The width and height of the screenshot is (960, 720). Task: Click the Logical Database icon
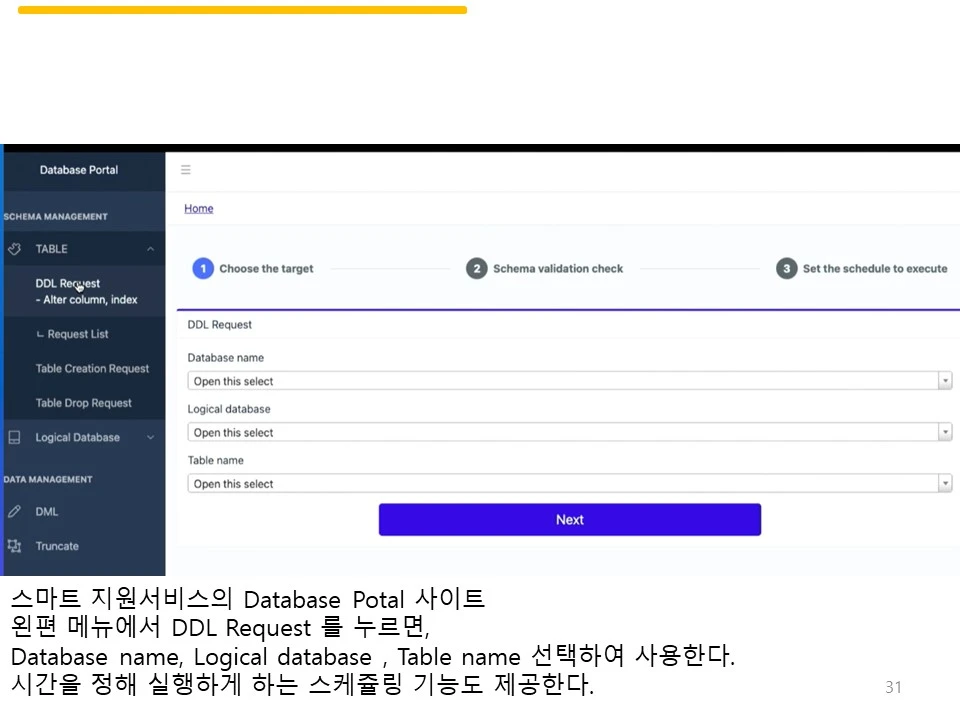click(14, 437)
